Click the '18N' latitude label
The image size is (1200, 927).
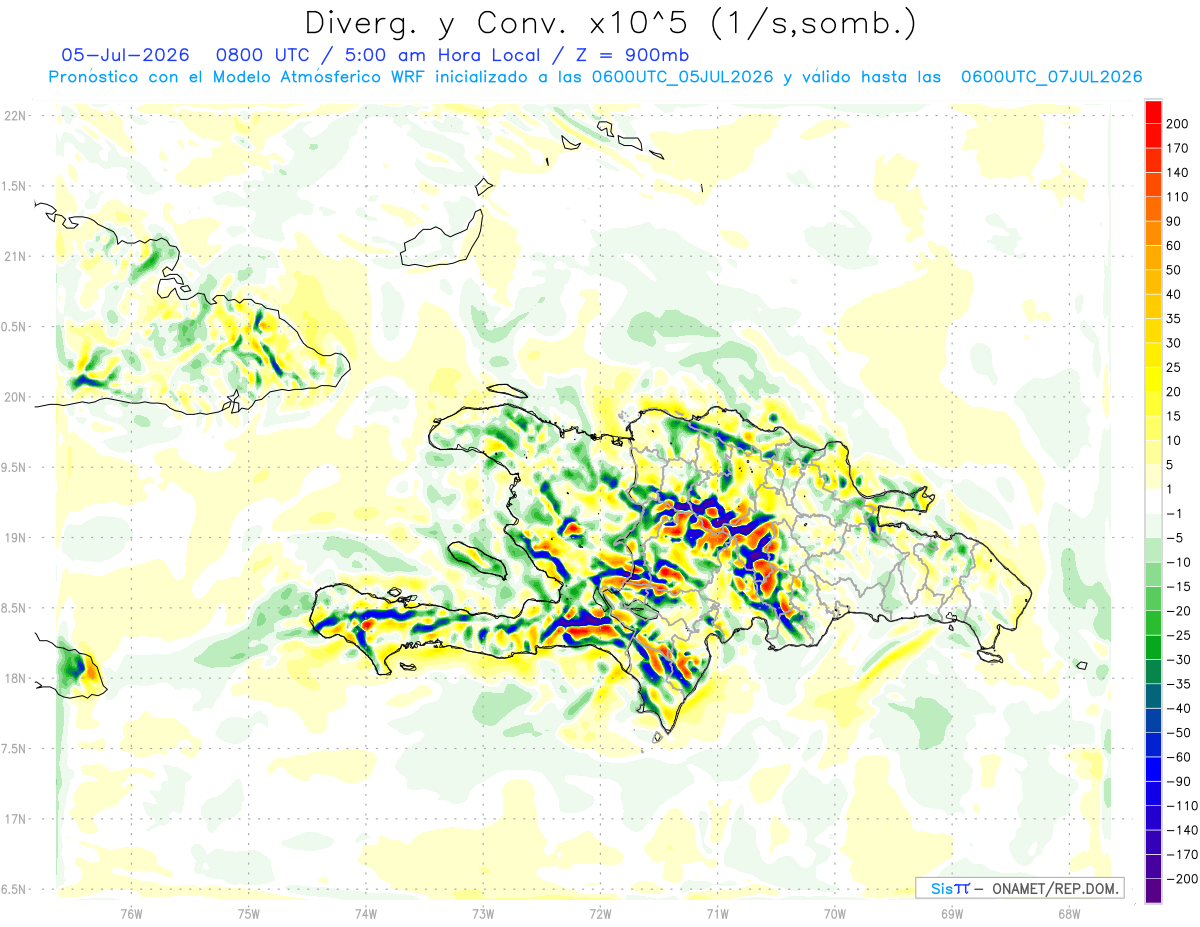point(14,678)
